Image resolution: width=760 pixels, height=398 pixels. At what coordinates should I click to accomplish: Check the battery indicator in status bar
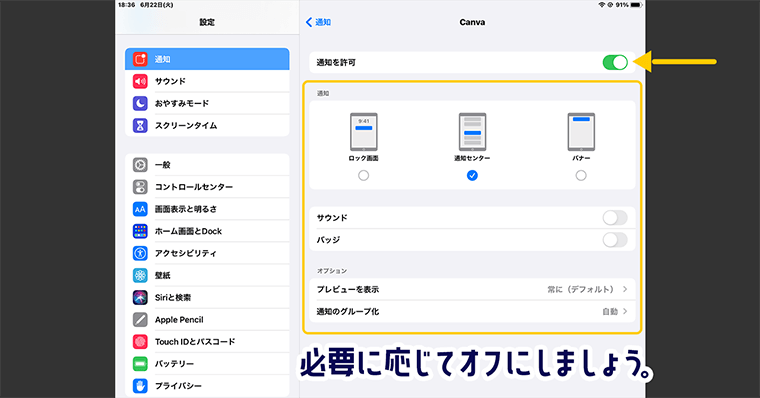click(x=636, y=5)
